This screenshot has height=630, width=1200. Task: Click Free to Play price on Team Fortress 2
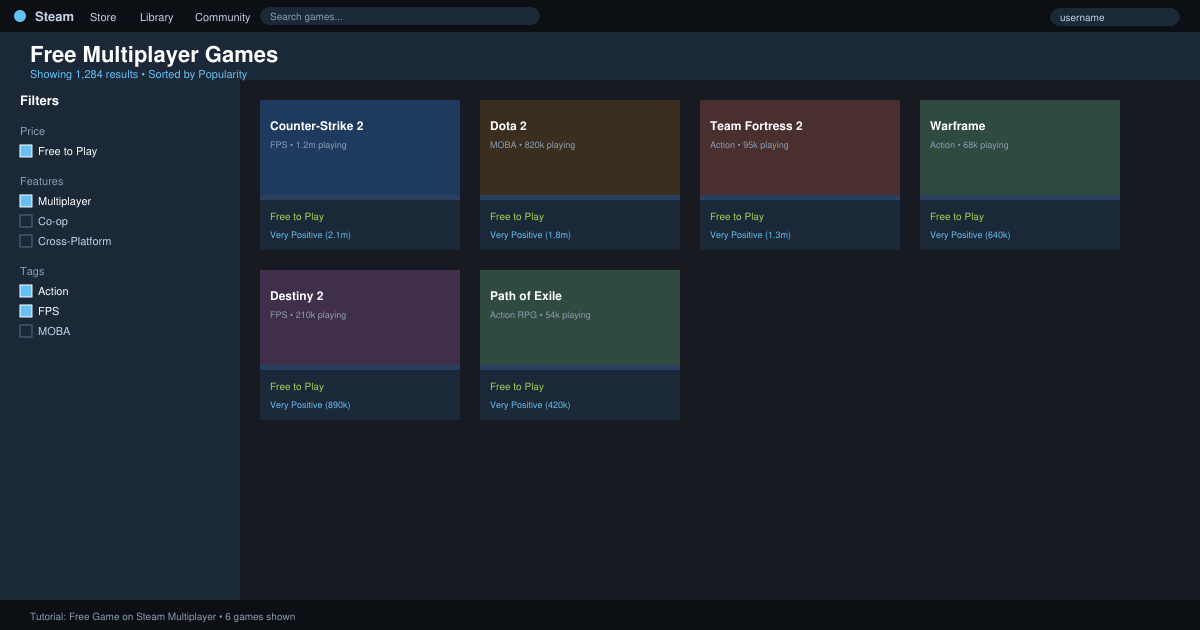[737, 217]
